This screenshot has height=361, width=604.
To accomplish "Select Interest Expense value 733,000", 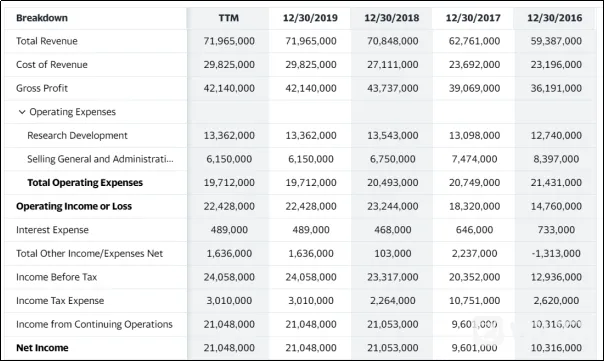I will point(556,230).
